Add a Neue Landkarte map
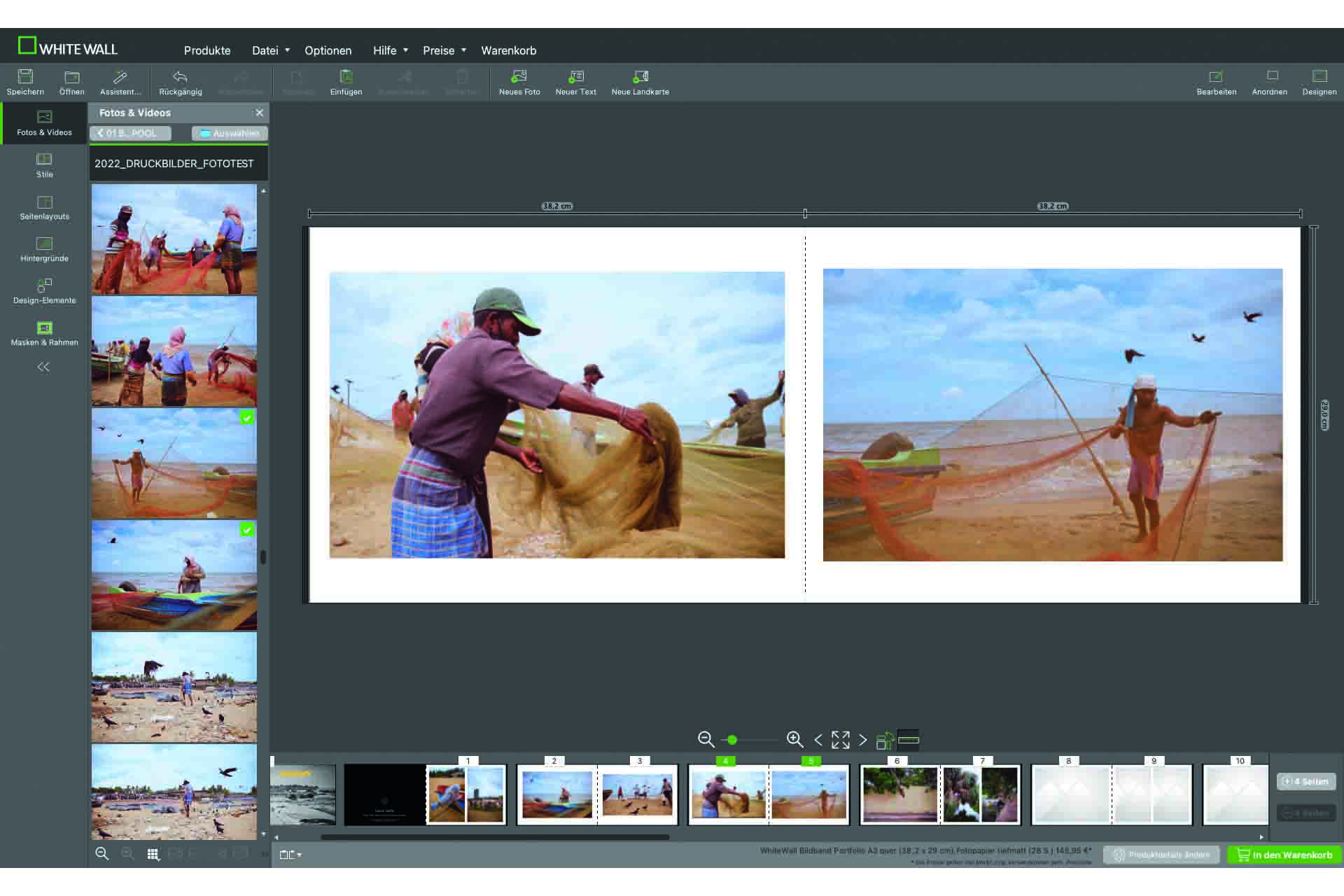The width and height of the screenshot is (1344, 896). pos(640,81)
